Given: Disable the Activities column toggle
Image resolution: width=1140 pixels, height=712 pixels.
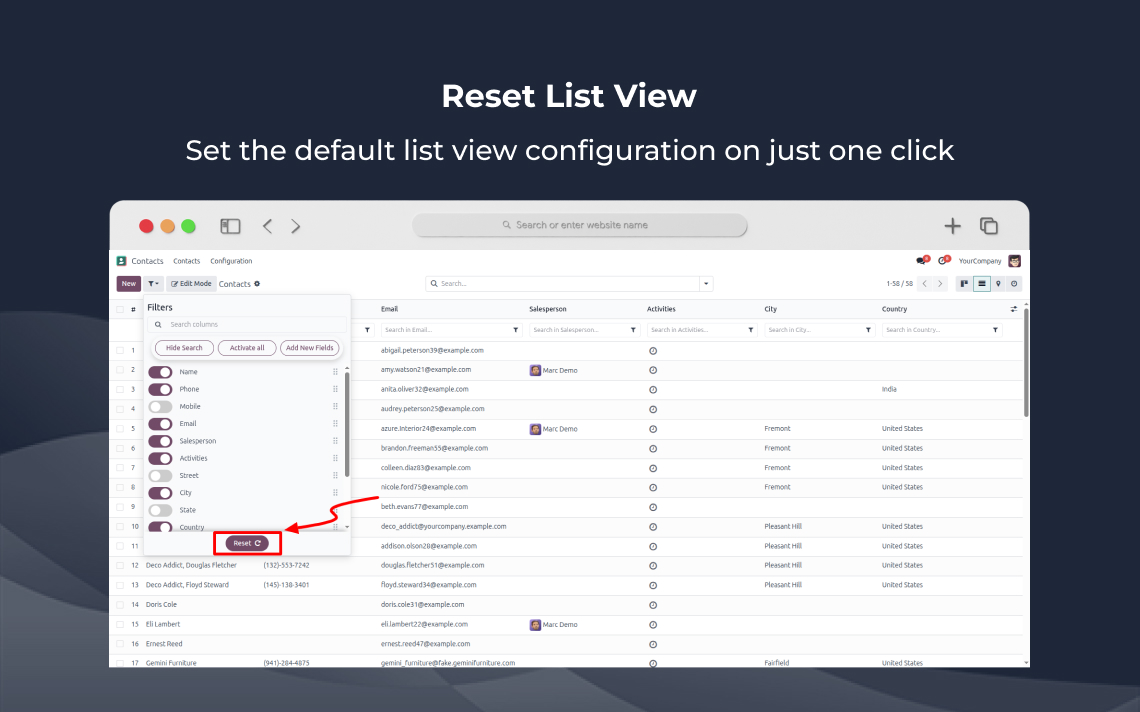Looking at the screenshot, I should coord(160,458).
